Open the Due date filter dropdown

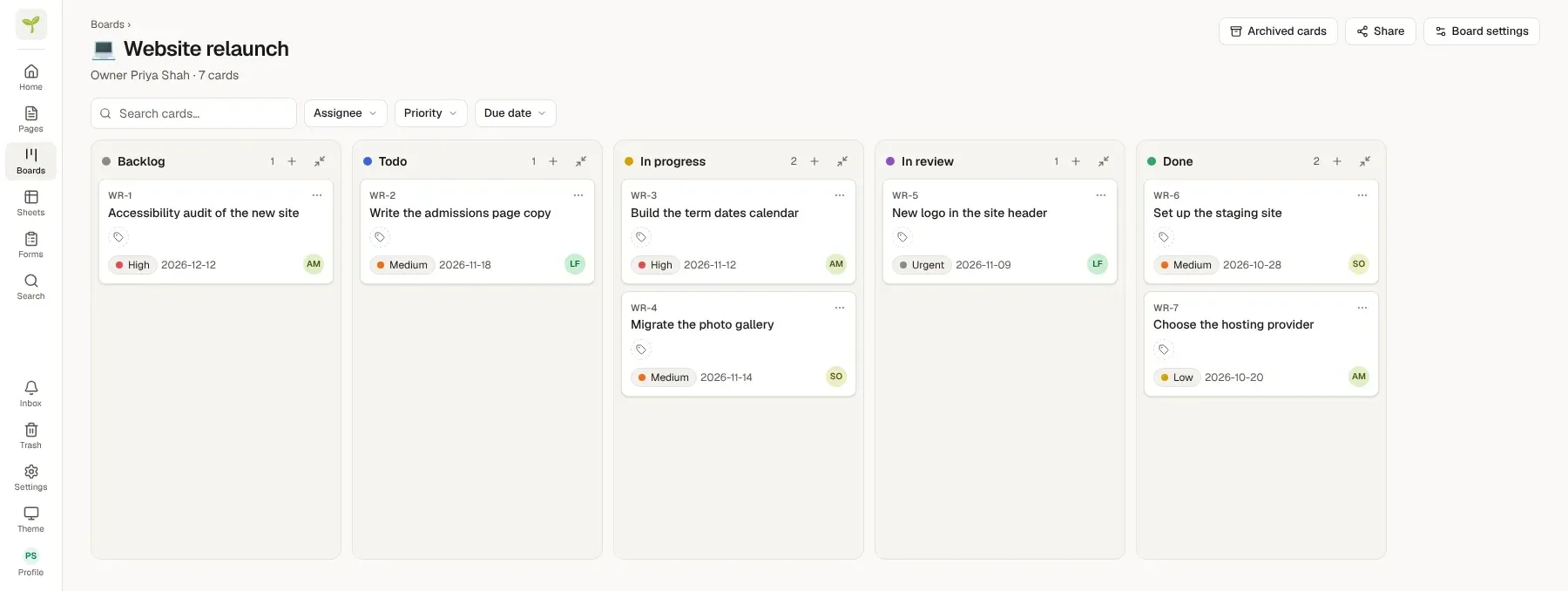(516, 113)
